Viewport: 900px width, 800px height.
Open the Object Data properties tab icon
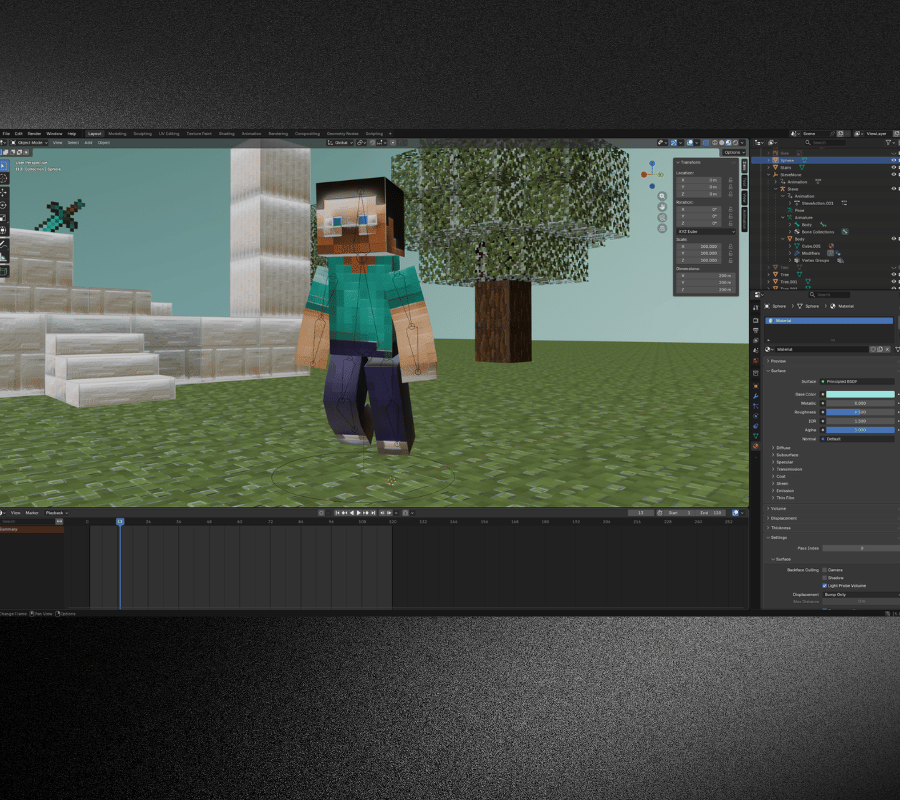755,436
